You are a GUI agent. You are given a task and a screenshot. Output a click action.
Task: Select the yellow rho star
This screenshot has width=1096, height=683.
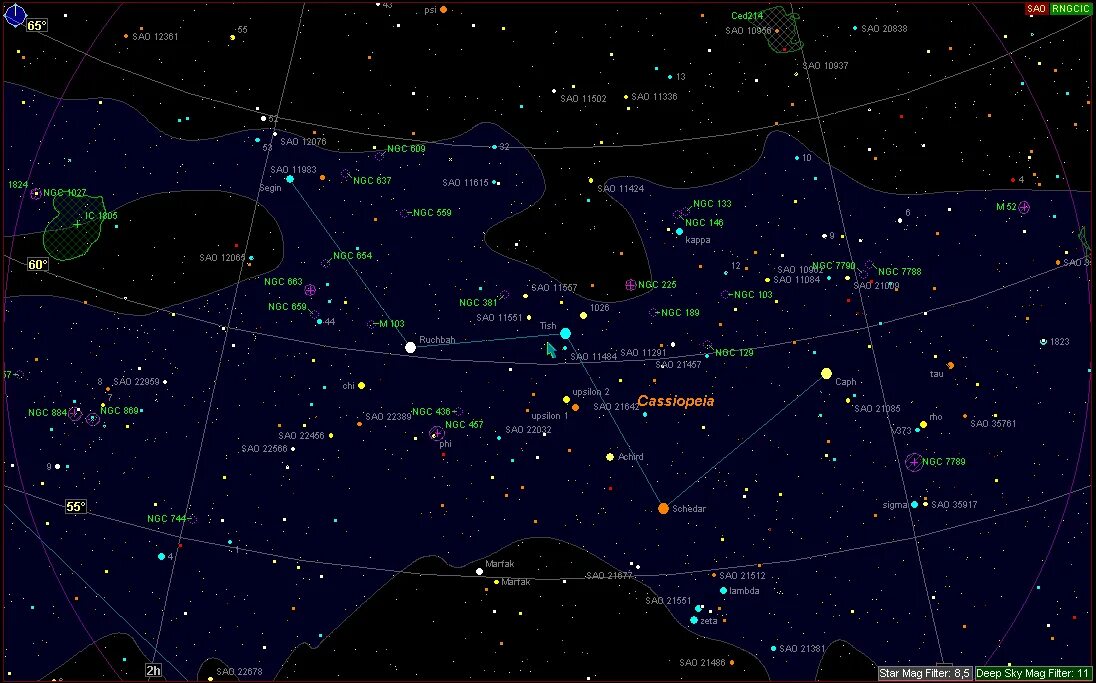pos(923,424)
